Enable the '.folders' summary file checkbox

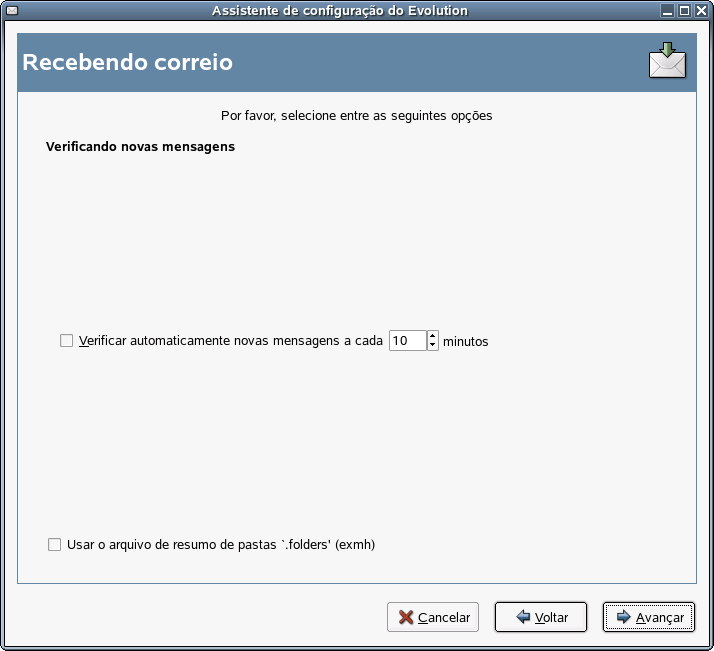(x=55, y=544)
